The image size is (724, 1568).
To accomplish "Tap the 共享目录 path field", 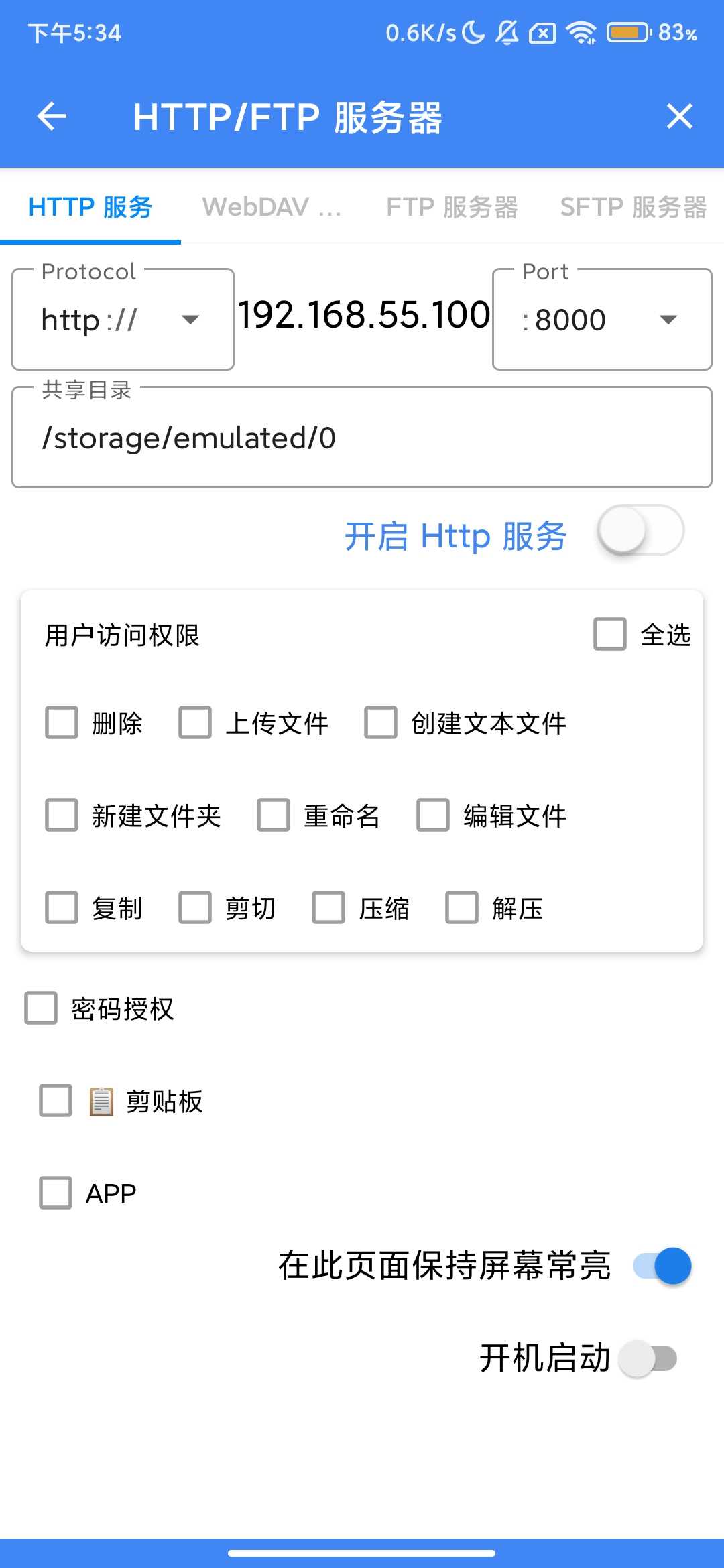I will coord(362,438).
